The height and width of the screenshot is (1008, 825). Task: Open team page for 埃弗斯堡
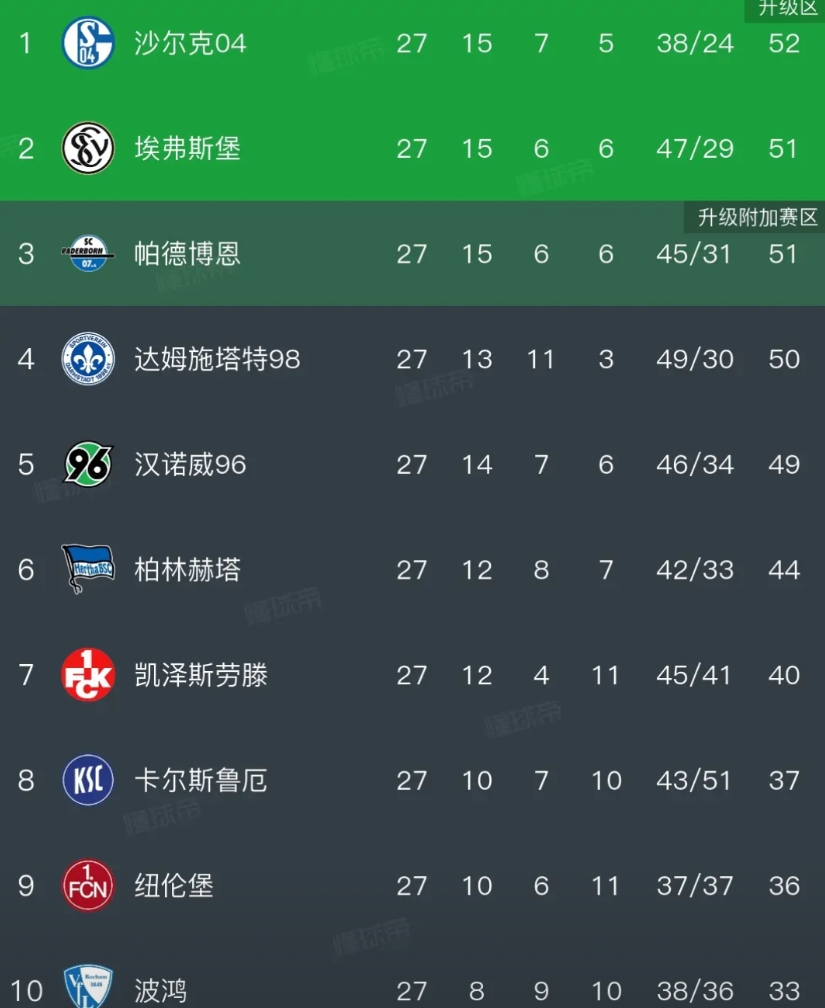pyautogui.click(x=187, y=148)
